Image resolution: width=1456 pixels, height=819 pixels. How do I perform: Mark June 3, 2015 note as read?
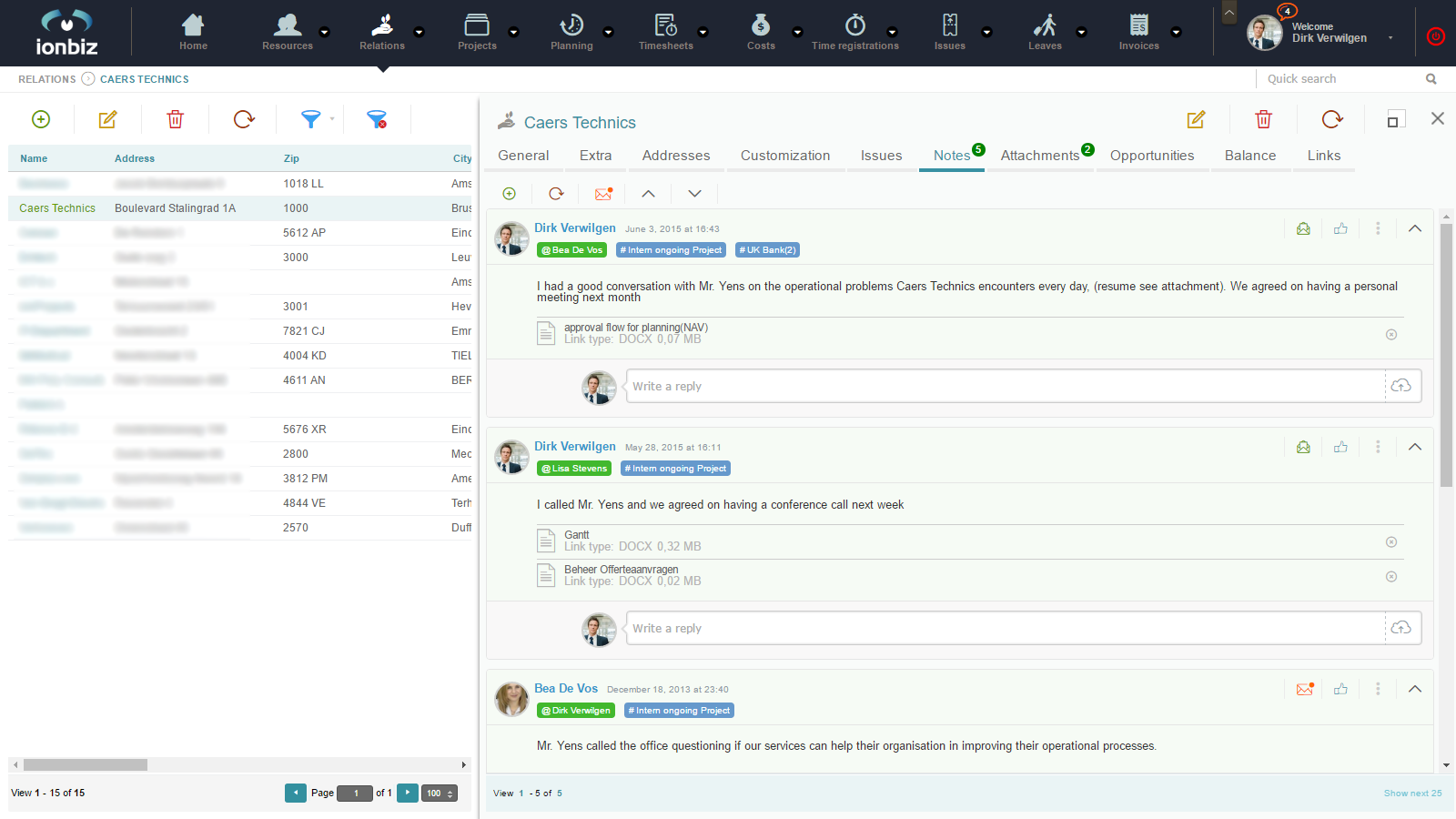[1303, 228]
